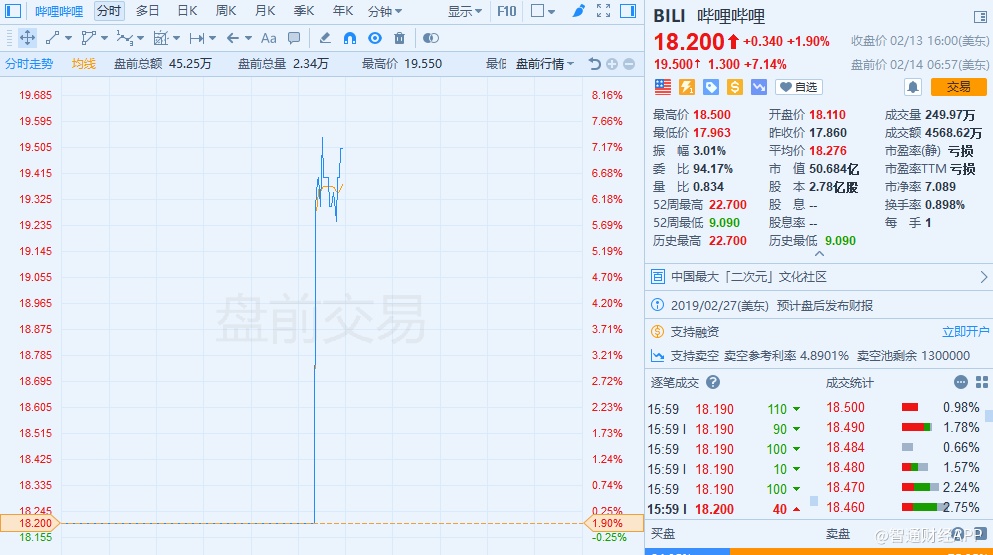This screenshot has height=555, width=993.
Task: Switch to 月K monthly candlestick tab
Action: click(x=265, y=11)
